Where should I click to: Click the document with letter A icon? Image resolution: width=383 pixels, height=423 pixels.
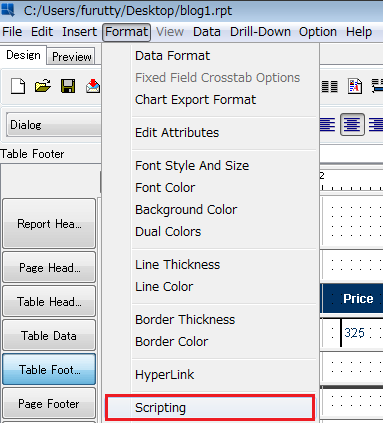tap(355, 86)
